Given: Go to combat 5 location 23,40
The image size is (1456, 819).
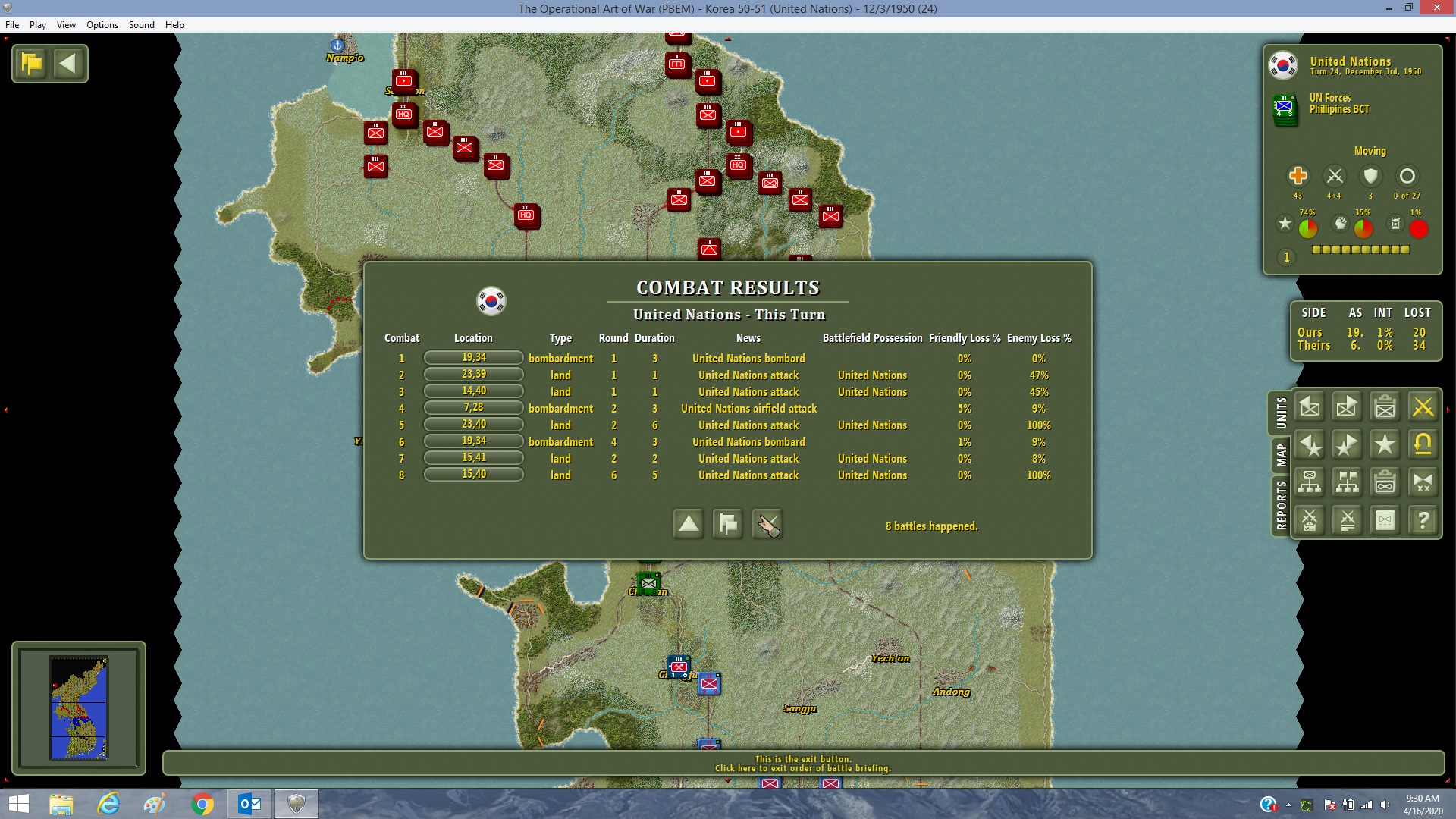Looking at the screenshot, I should 474,425.
